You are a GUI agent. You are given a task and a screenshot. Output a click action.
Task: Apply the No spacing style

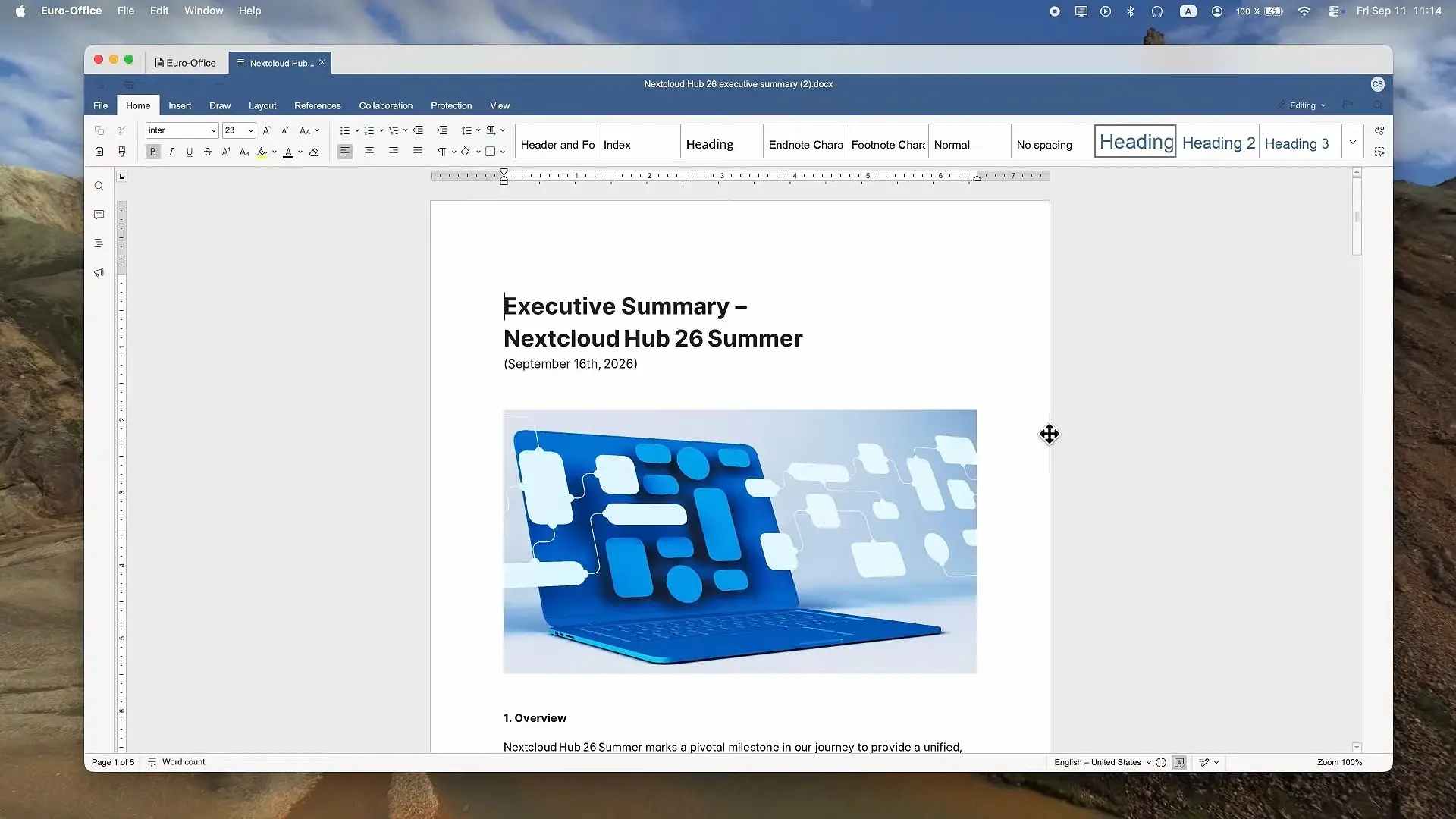[1053, 143]
